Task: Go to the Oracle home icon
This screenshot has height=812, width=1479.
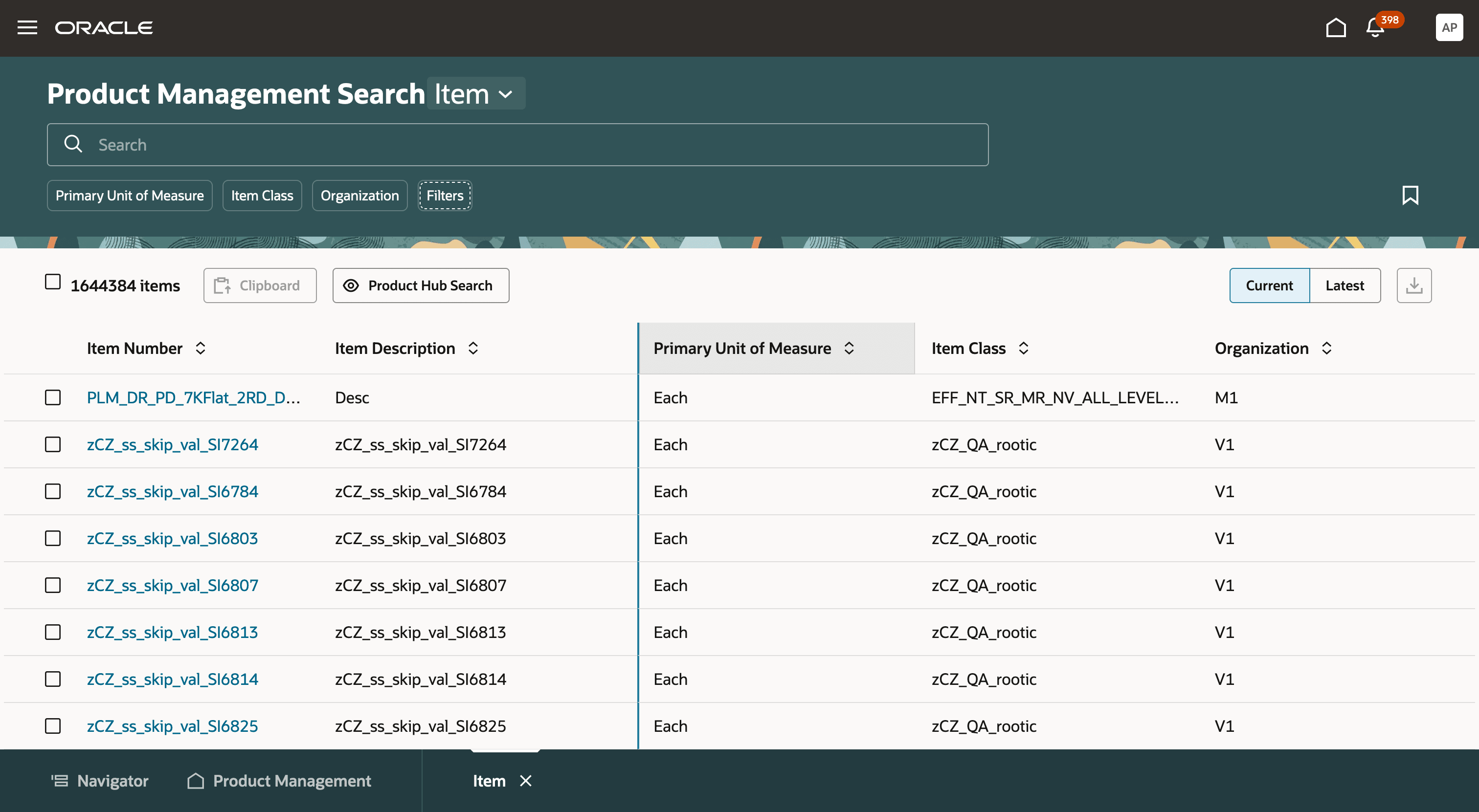Action: [1336, 27]
